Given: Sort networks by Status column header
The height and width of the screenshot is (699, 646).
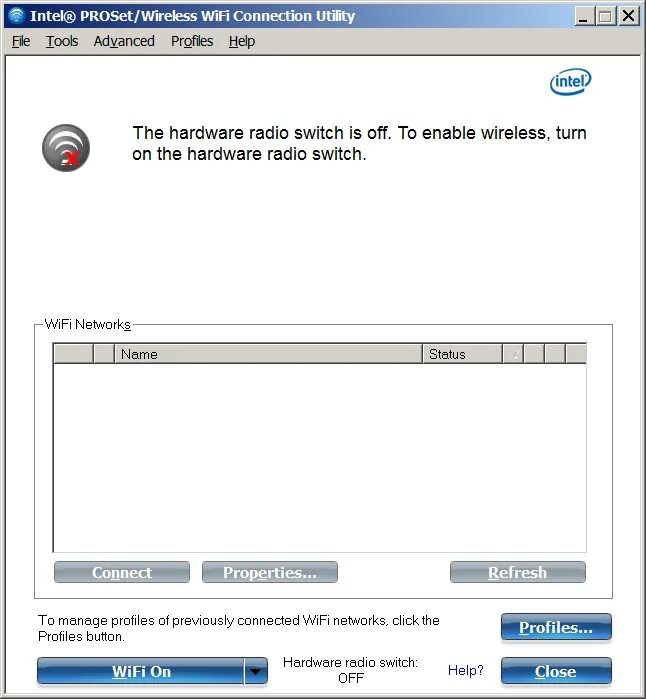Looking at the screenshot, I should click(462, 354).
